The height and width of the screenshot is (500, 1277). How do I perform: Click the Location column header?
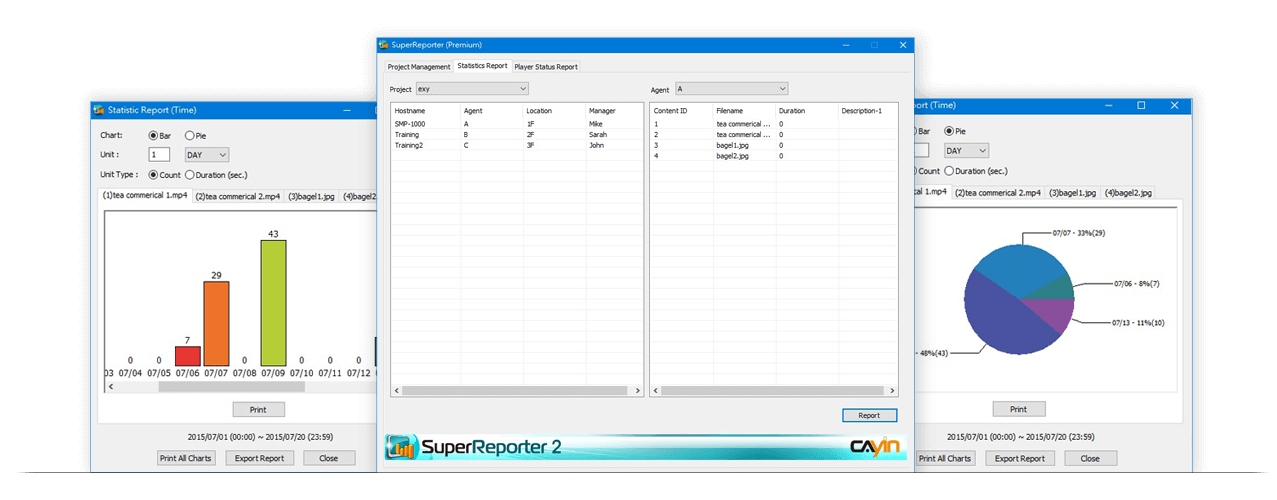pyautogui.click(x=555, y=111)
